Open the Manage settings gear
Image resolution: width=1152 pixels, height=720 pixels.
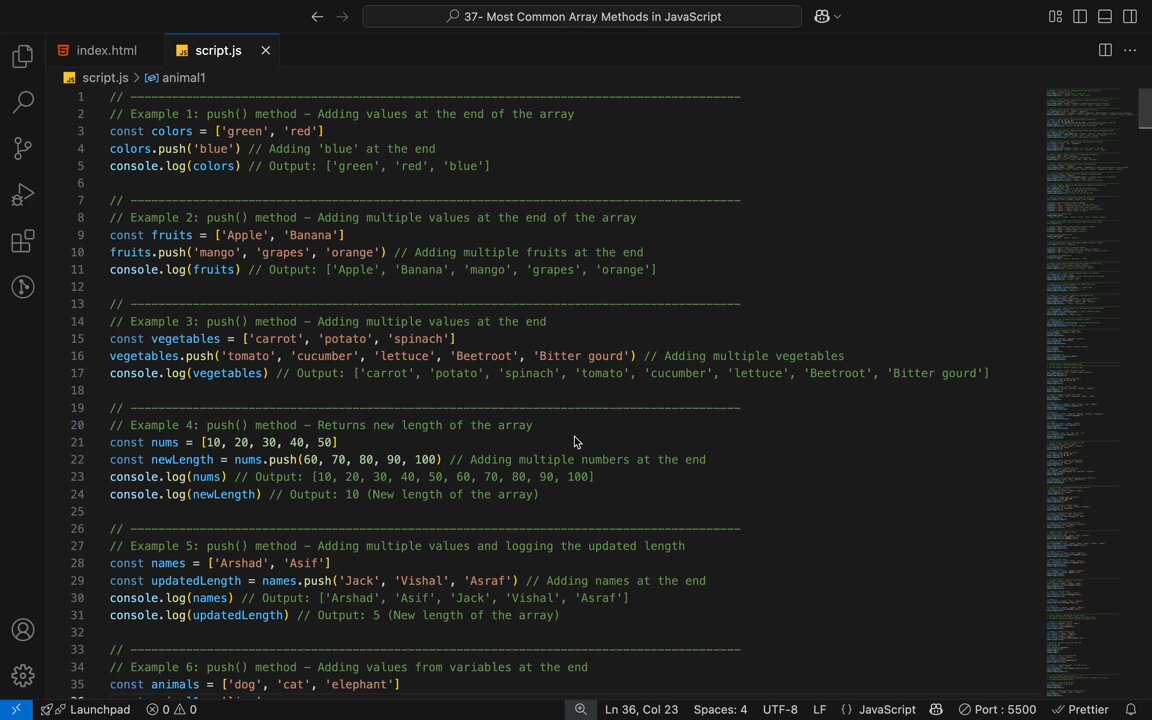click(x=23, y=675)
